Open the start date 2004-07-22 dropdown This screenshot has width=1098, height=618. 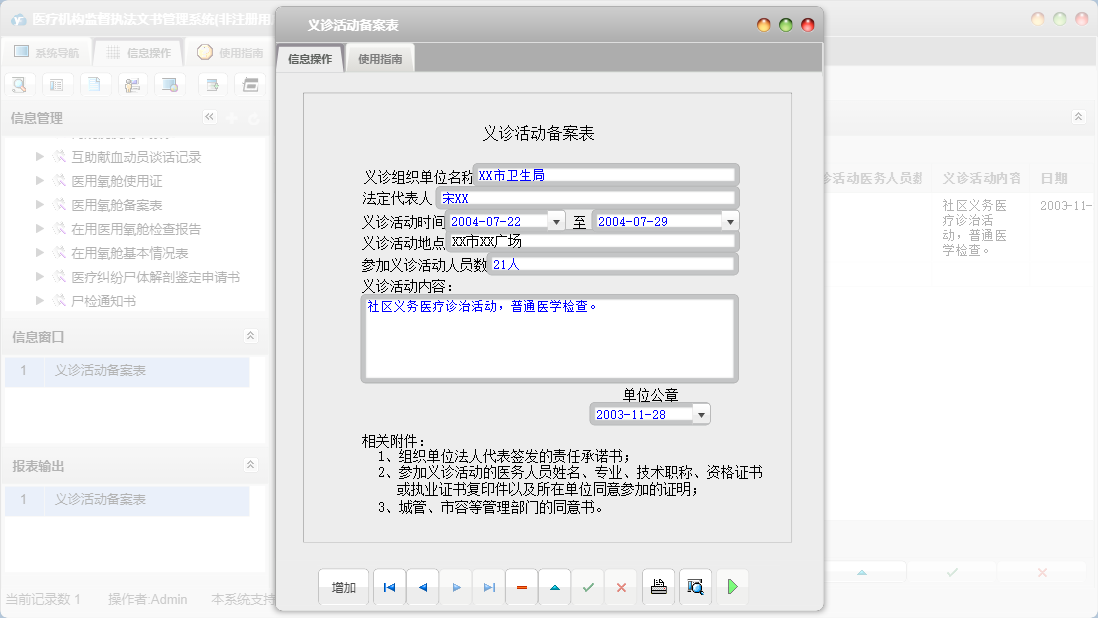[x=556, y=220]
